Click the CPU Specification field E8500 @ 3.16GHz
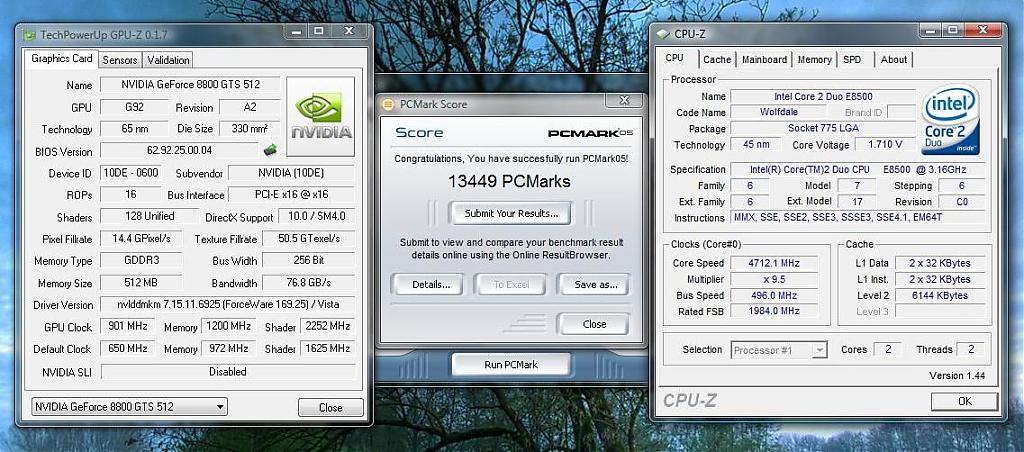The height and width of the screenshot is (452, 1024). [857, 170]
